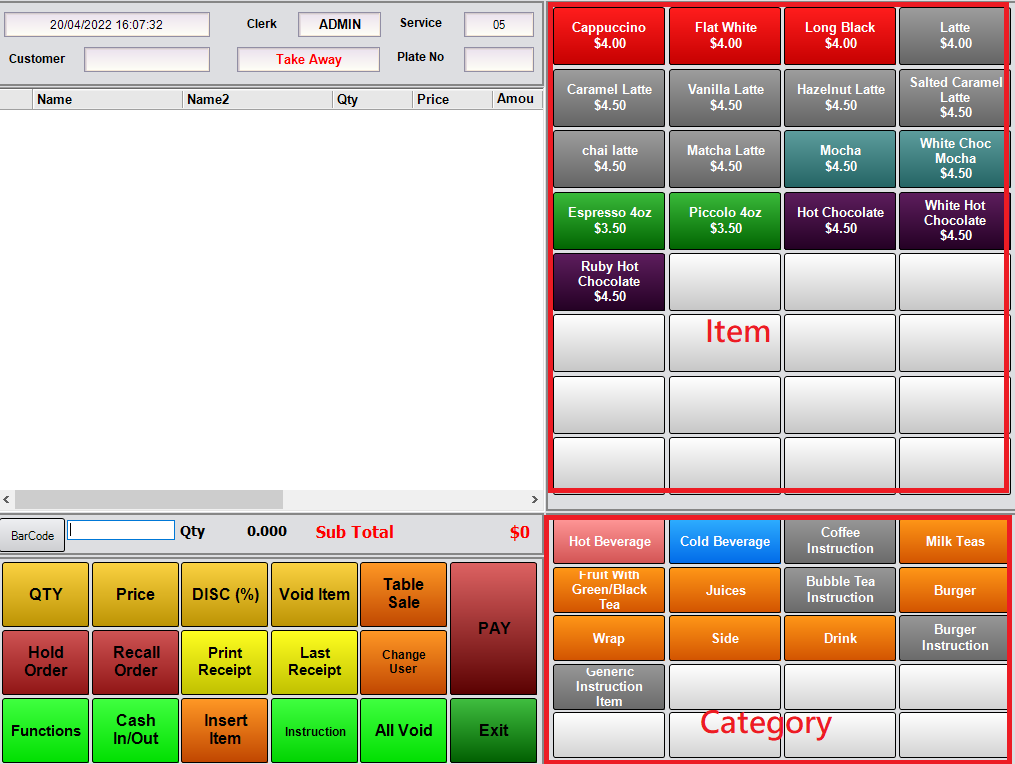
Task: Click Print Receipt
Action: pos(225,662)
